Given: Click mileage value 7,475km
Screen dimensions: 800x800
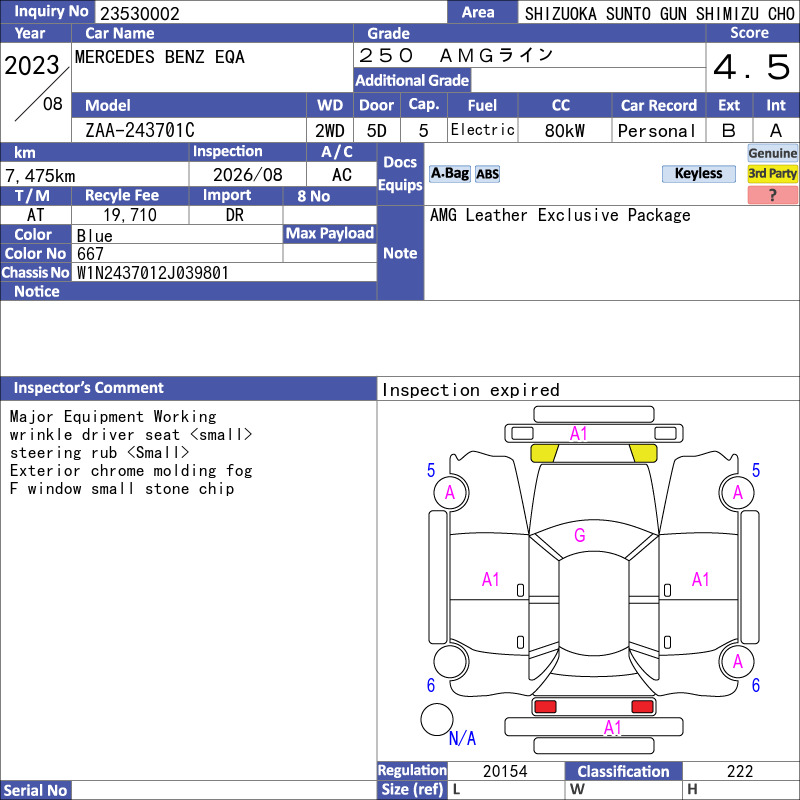Looking at the screenshot, I should pyautogui.click(x=40, y=176).
